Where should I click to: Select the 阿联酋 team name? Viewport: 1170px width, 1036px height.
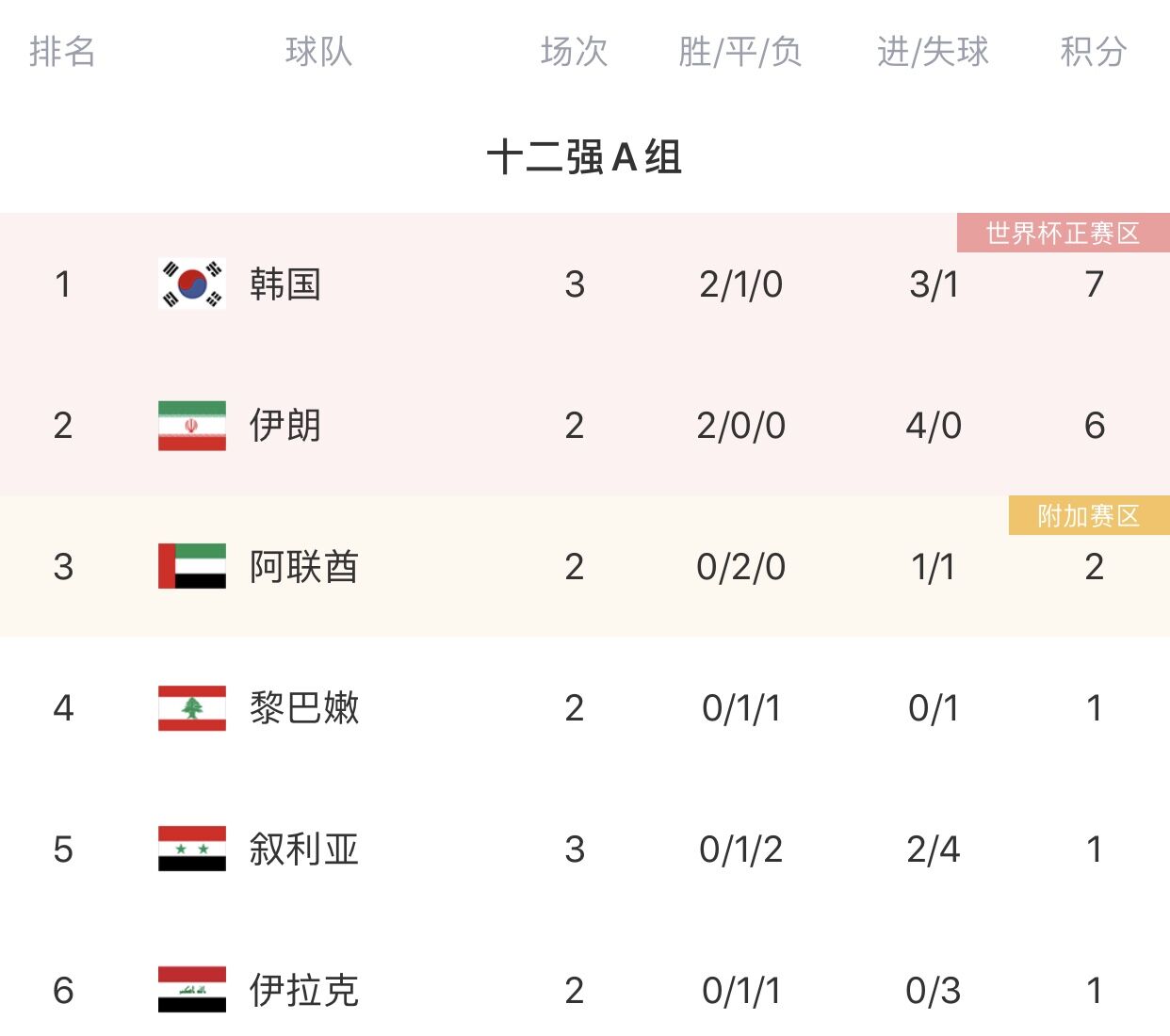pyautogui.click(x=303, y=567)
